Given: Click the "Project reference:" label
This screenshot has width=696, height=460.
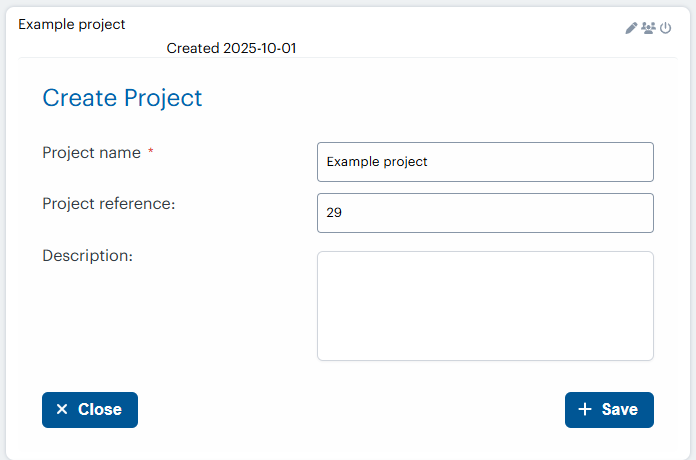Looking at the screenshot, I should pos(109,204).
